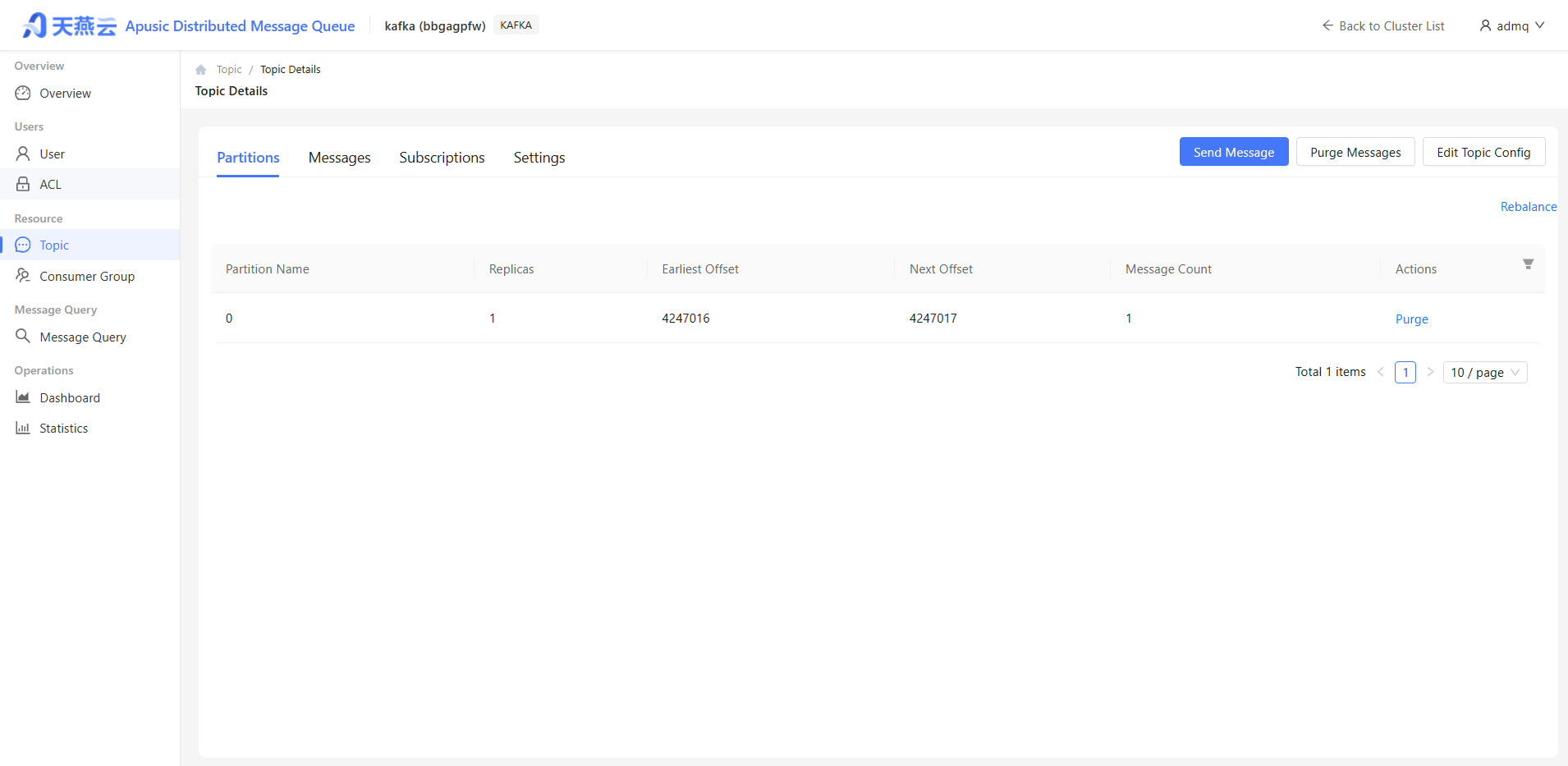Click the Earliest Offset column header
The width and height of the screenshot is (1568, 766).
point(700,269)
